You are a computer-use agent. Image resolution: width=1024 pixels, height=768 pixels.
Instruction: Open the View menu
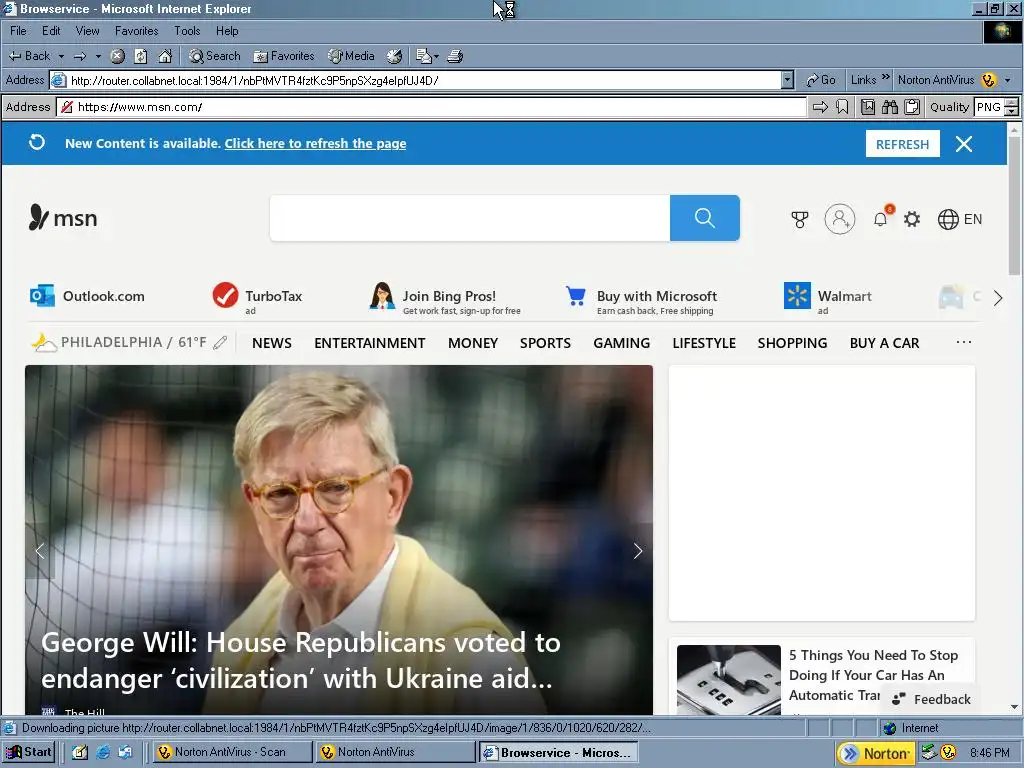(88, 31)
